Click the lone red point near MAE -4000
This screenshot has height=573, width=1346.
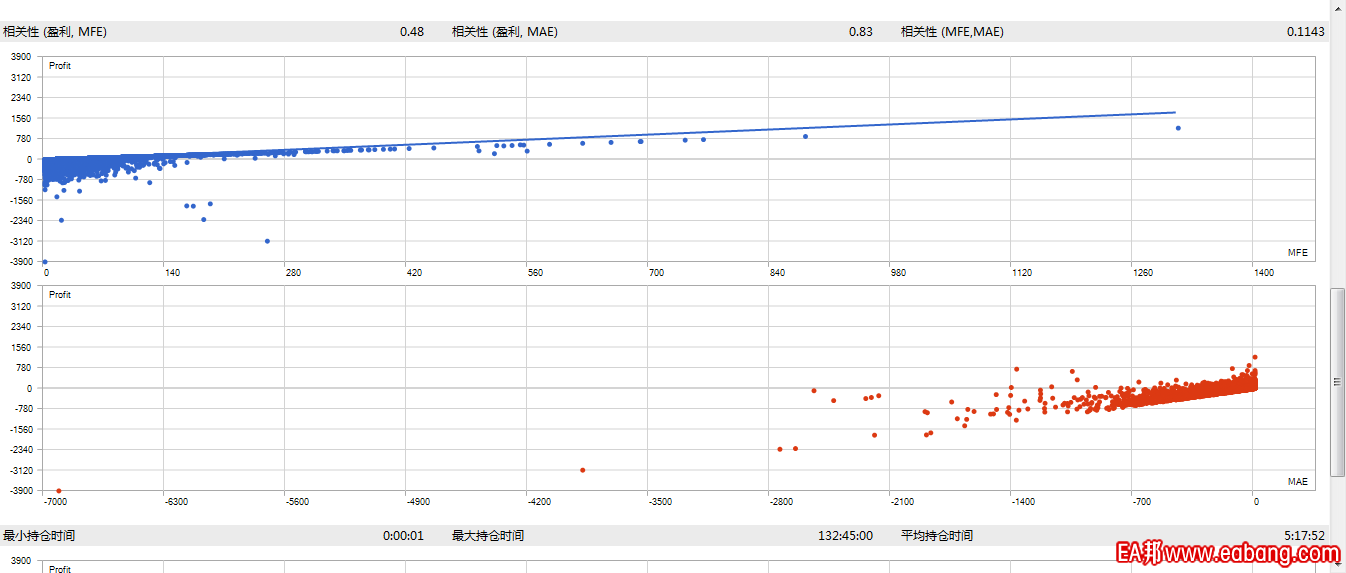coord(583,470)
